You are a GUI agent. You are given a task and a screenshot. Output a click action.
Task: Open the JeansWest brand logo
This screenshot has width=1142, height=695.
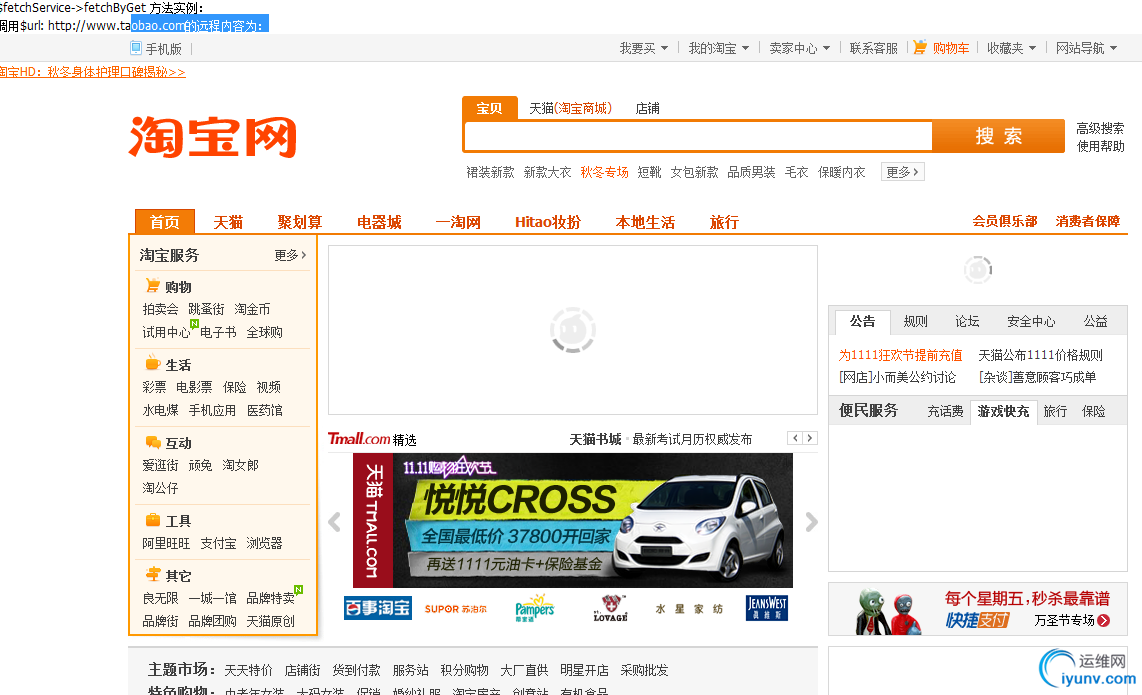click(x=766, y=608)
